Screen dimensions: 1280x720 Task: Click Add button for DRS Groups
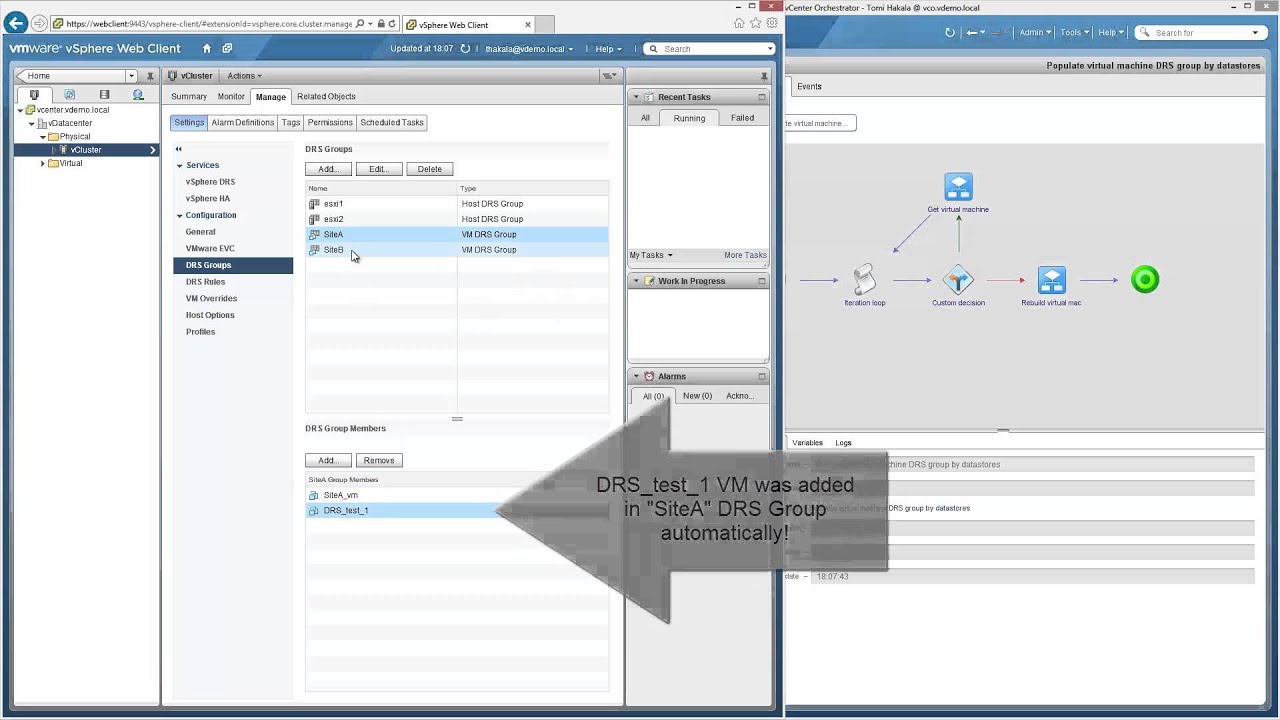click(328, 169)
